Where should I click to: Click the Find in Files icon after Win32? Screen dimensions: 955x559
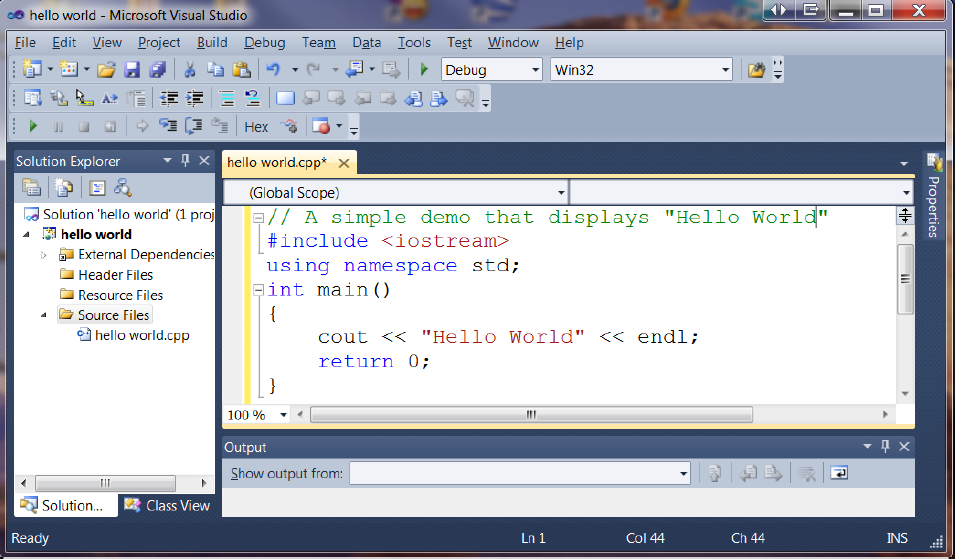[x=756, y=70]
